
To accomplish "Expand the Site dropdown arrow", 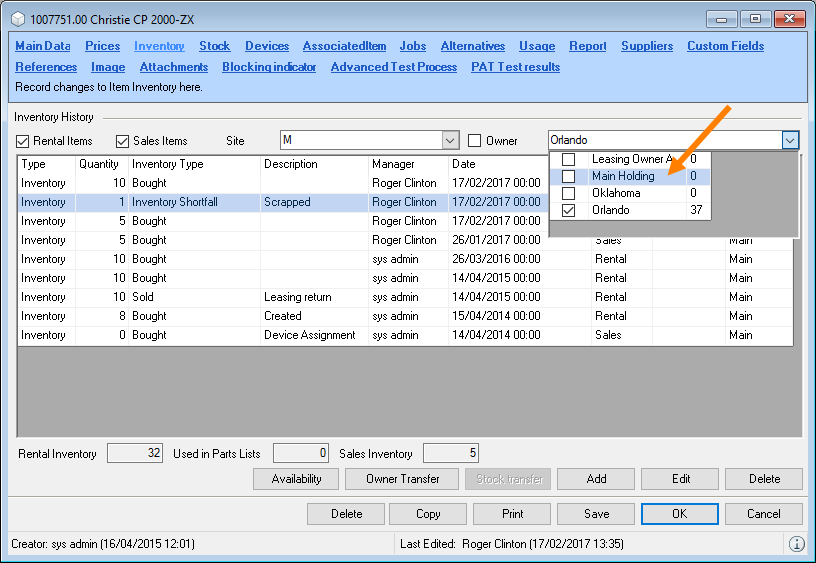I will (x=450, y=141).
